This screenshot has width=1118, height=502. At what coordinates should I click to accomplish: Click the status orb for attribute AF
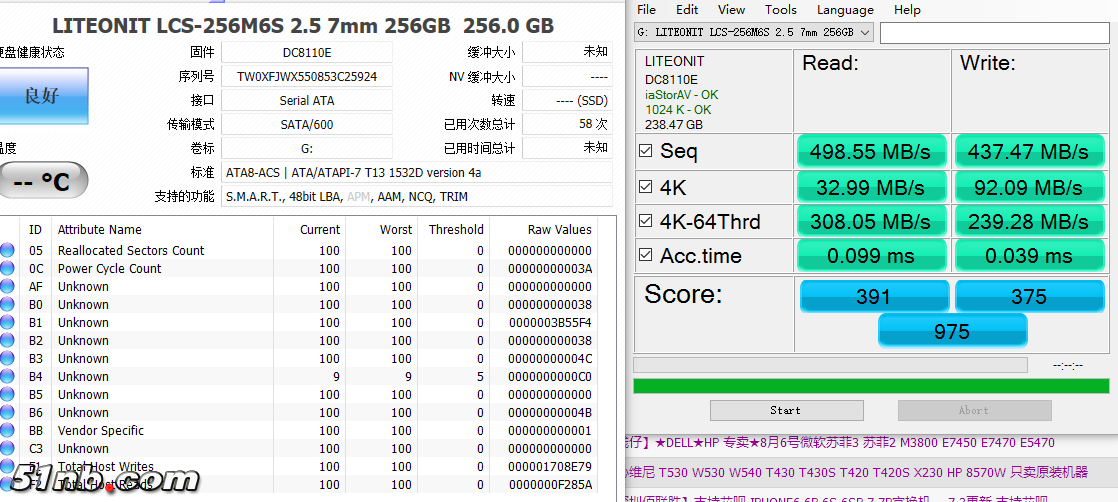point(8,287)
